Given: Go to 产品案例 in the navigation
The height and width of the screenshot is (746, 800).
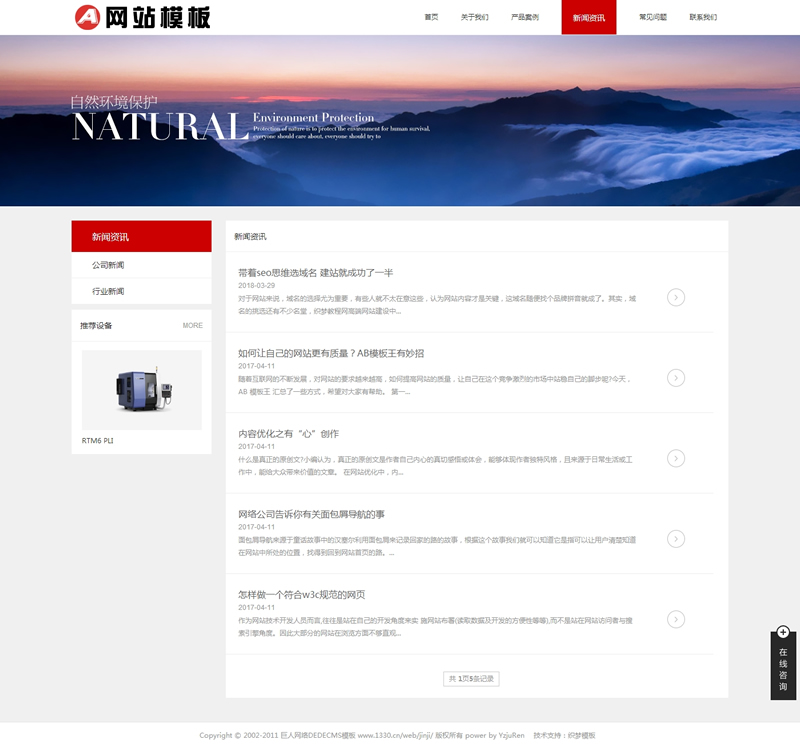Looking at the screenshot, I should 525,17.
